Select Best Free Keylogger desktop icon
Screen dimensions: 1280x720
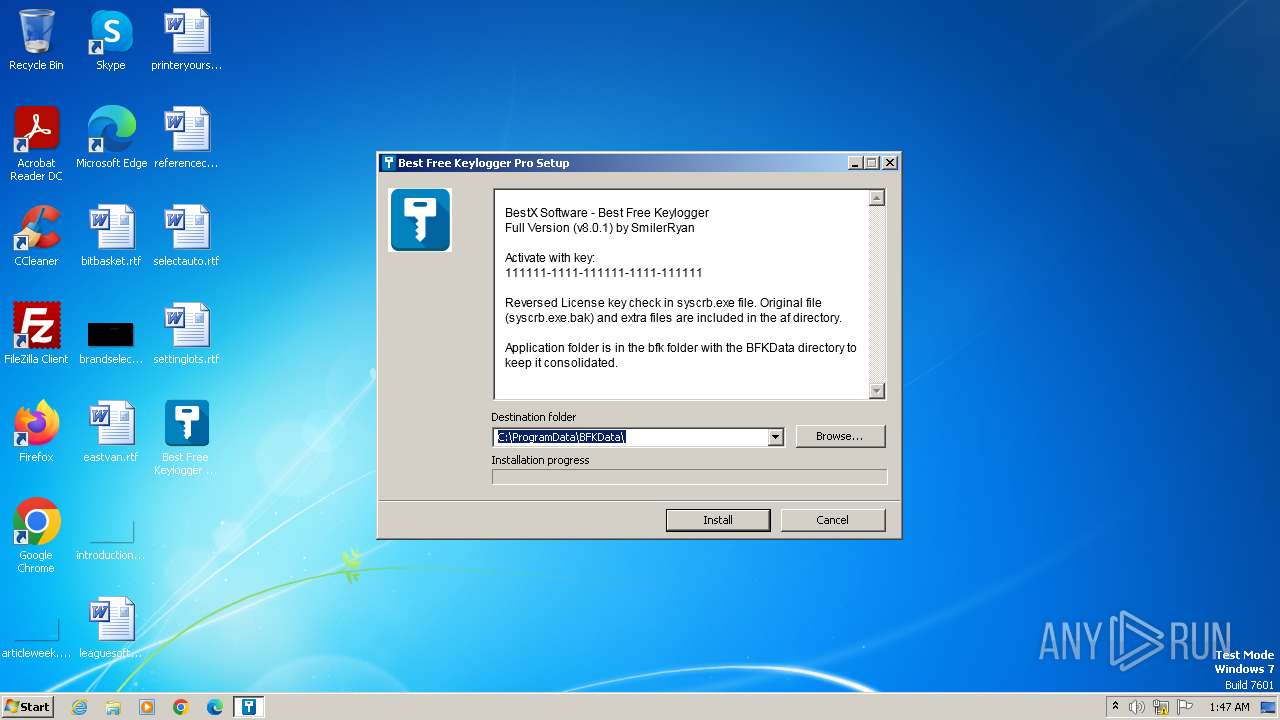click(x=186, y=438)
